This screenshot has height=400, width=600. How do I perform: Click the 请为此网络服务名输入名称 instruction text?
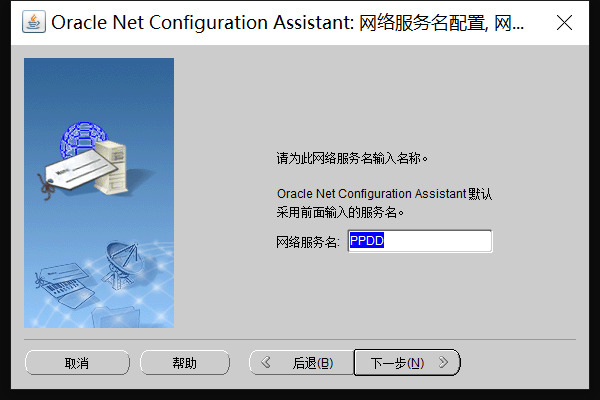[x=352, y=158]
